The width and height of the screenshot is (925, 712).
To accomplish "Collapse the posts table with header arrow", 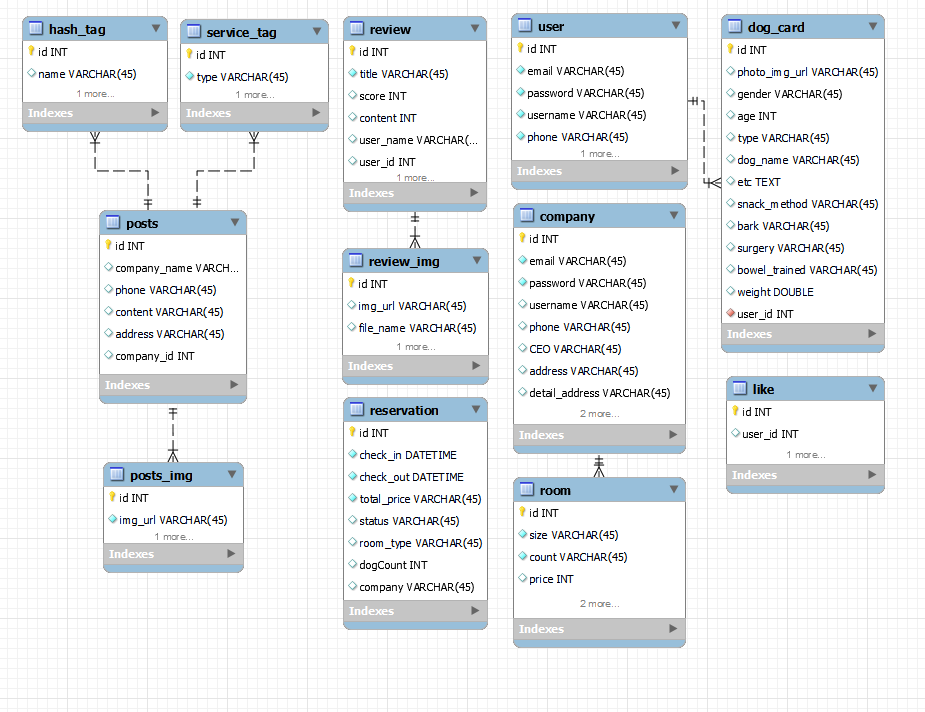I will point(235,222).
